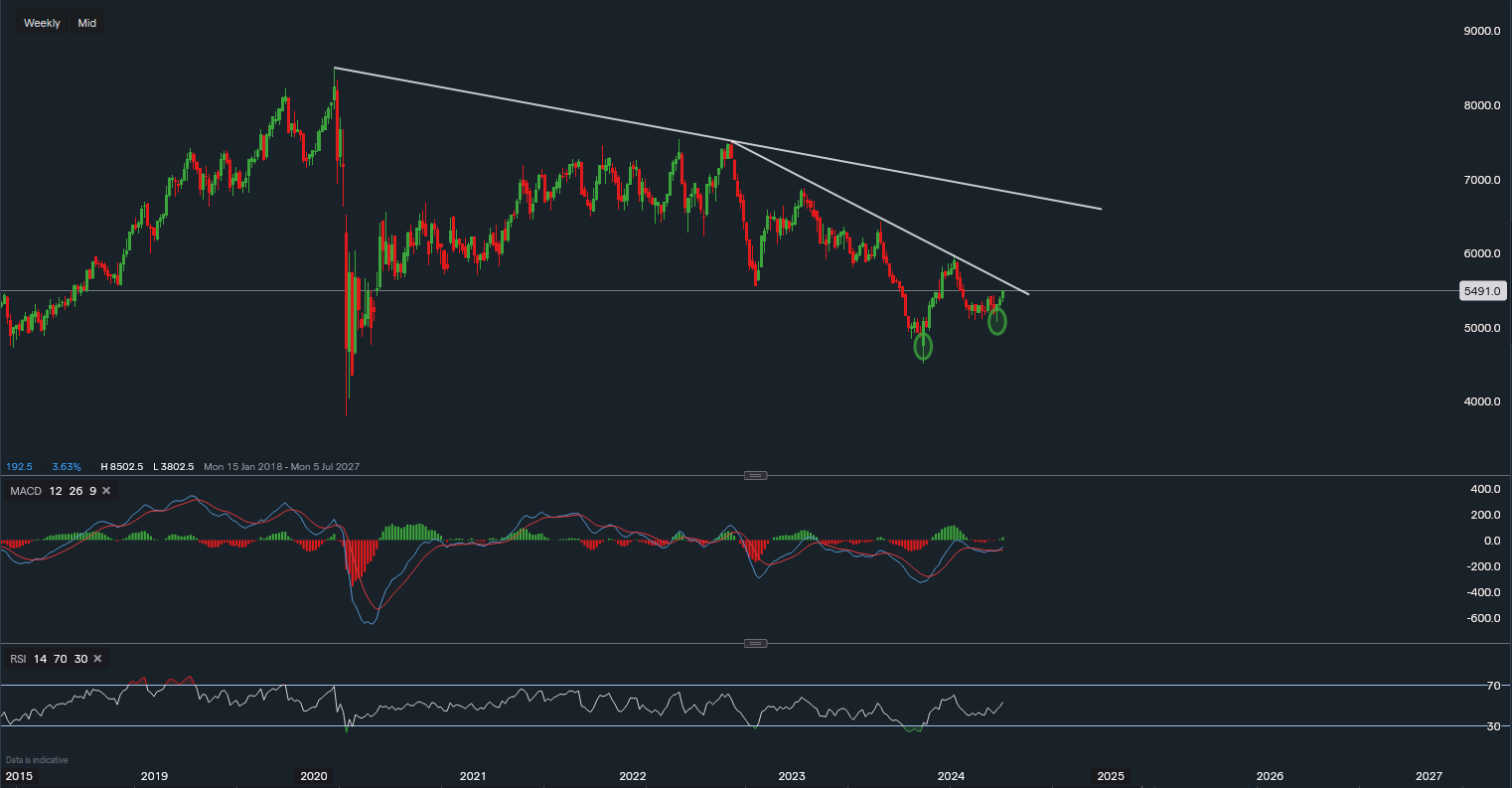Click the MACD period value 12
This screenshot has width=1512, height=788.
(56, 491)
